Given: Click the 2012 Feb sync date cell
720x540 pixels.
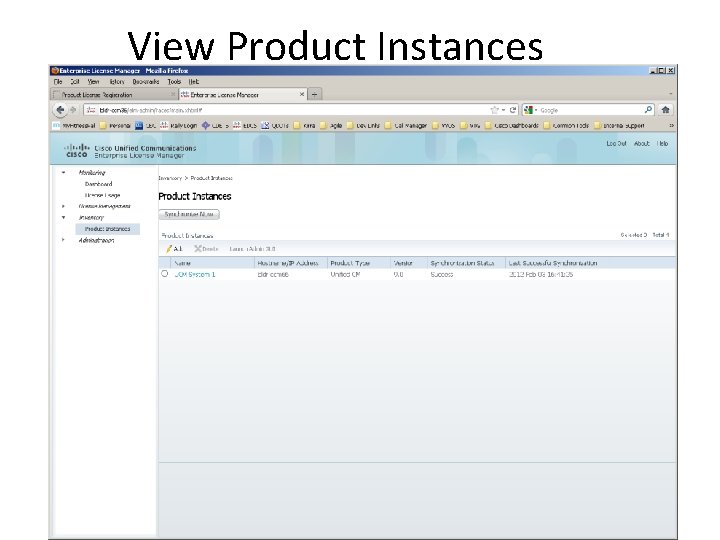Looking at the screenshot, I should pos(541,274).
